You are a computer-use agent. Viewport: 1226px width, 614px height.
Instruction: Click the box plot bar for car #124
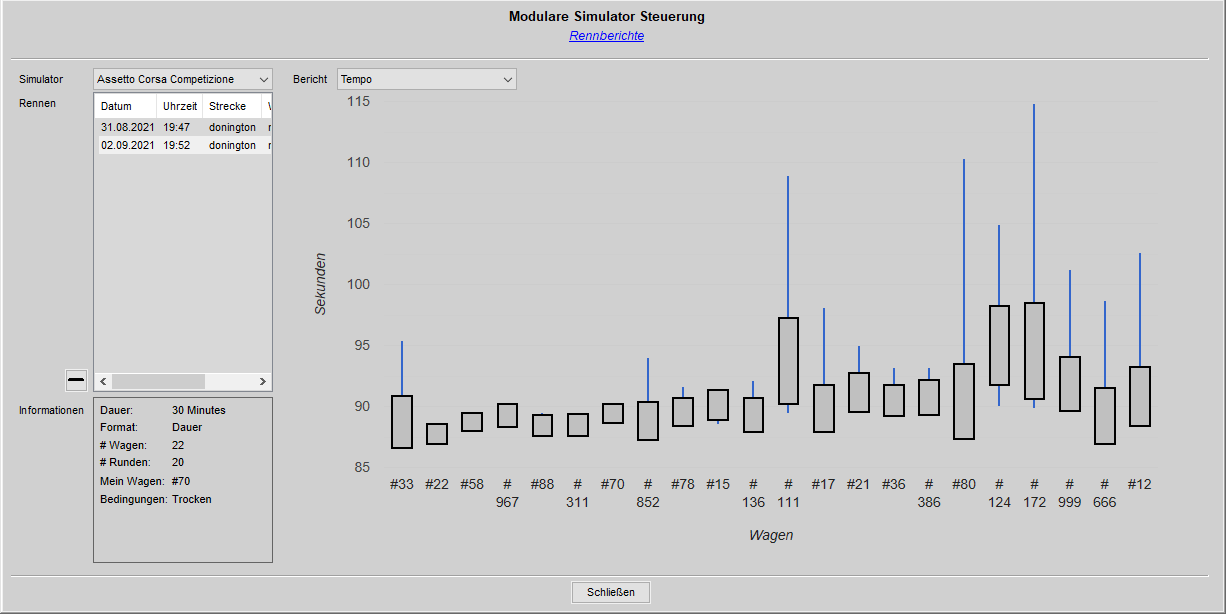[x=999, y=345]
